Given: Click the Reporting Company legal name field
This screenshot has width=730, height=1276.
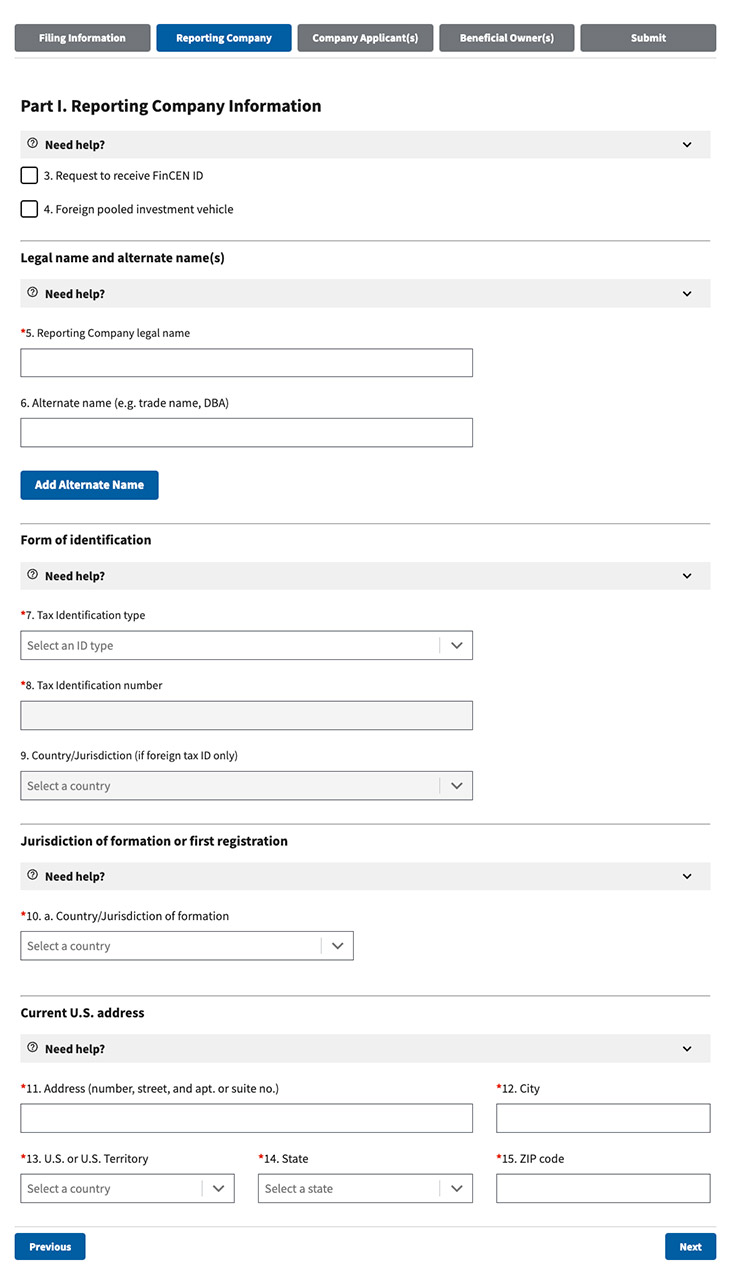Looking at the screenshot, I should tap(246, 362).
